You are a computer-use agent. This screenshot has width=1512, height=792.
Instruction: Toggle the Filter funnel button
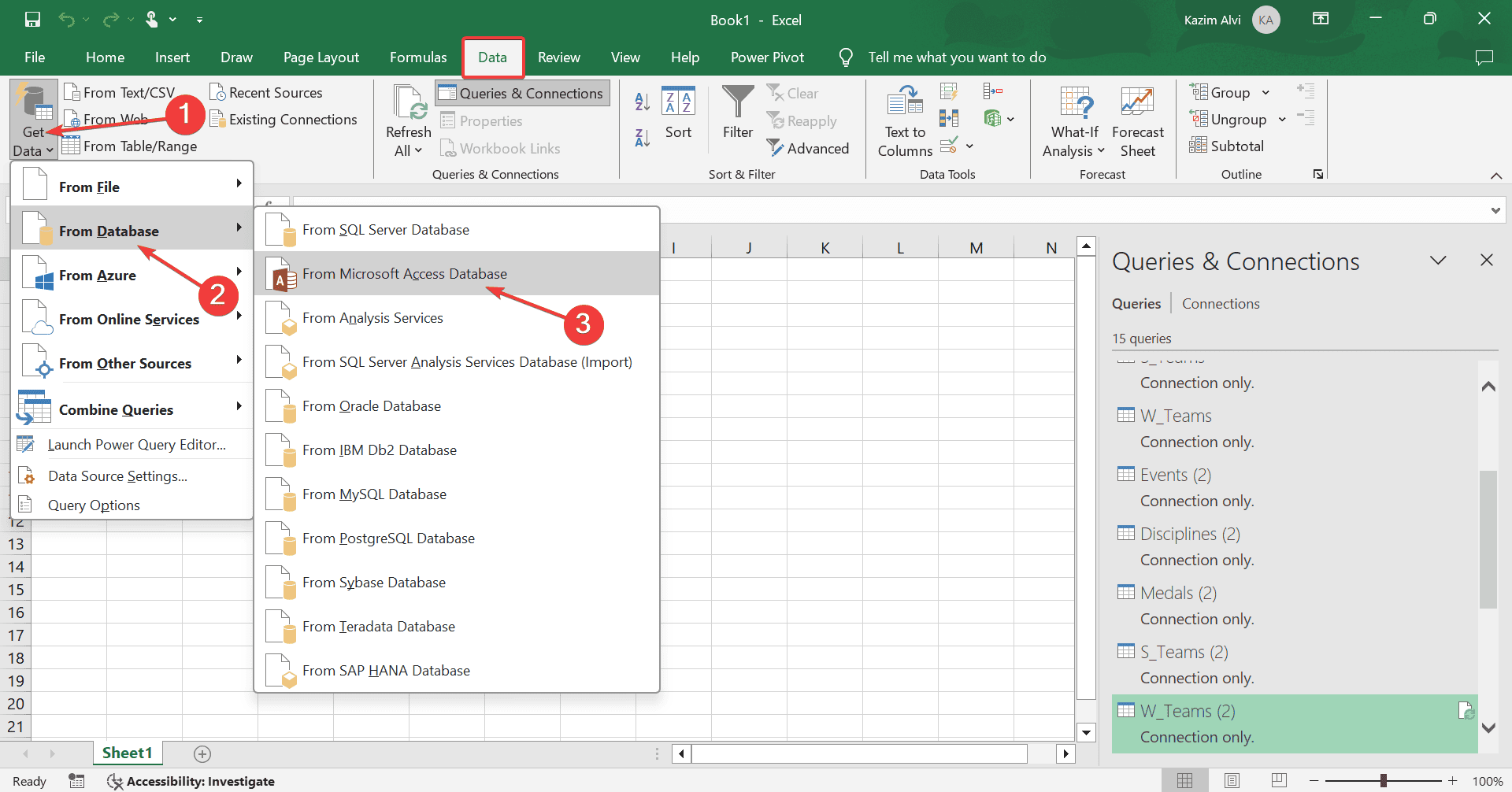tap(738, 113)
